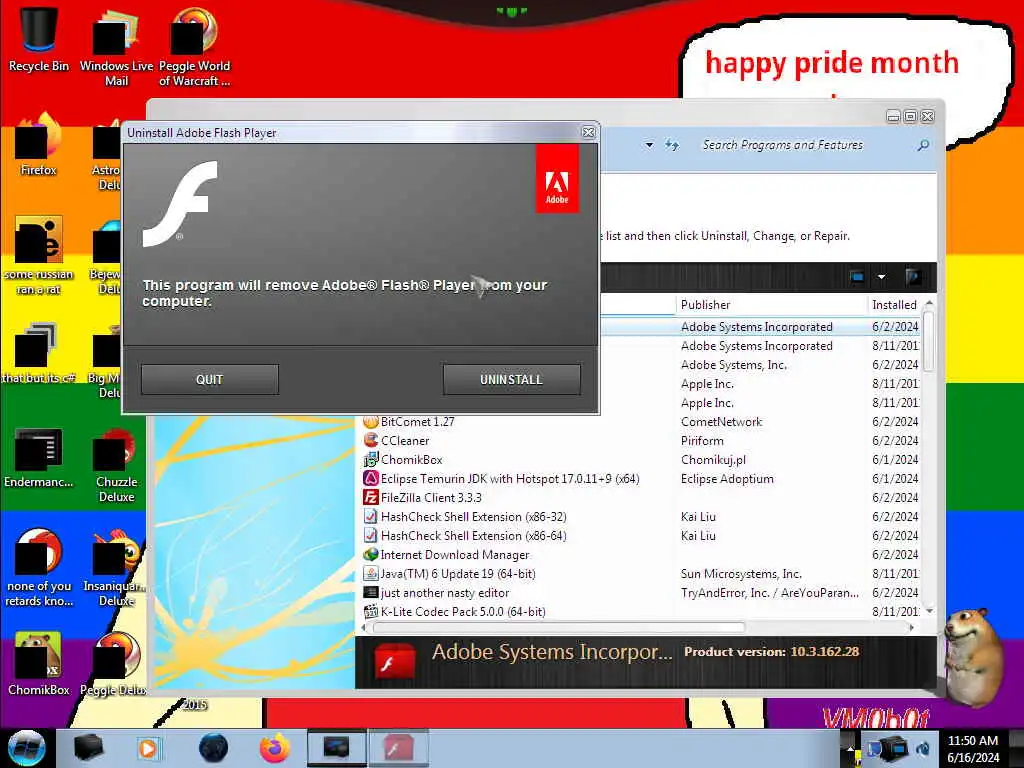Select the highlighted Adobe Systems Incorporated row
Viewport: 1024px width, 768px height.
pos(758,327)
